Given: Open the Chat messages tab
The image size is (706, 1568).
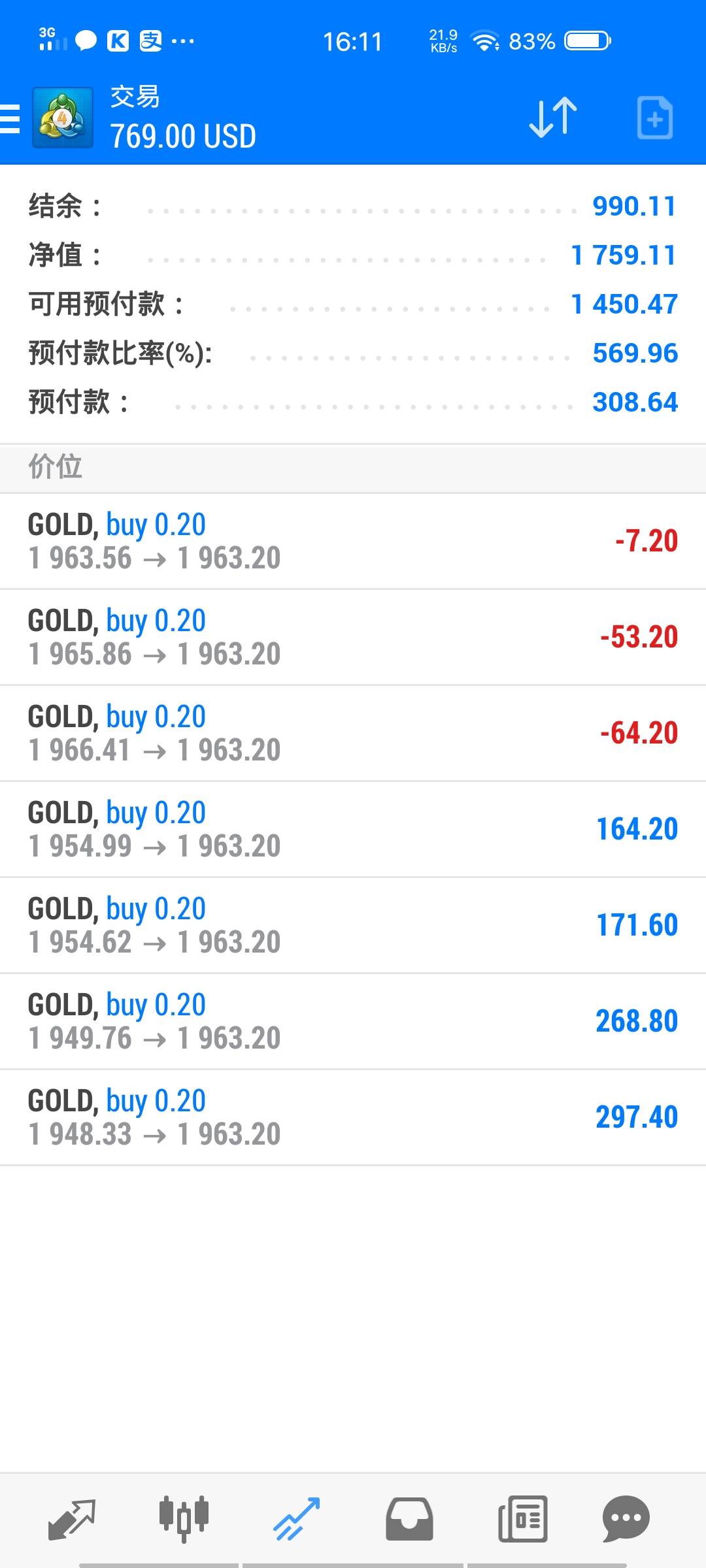Looking at the screenshot, I should pyautogui.click(x=626, y=1518).
